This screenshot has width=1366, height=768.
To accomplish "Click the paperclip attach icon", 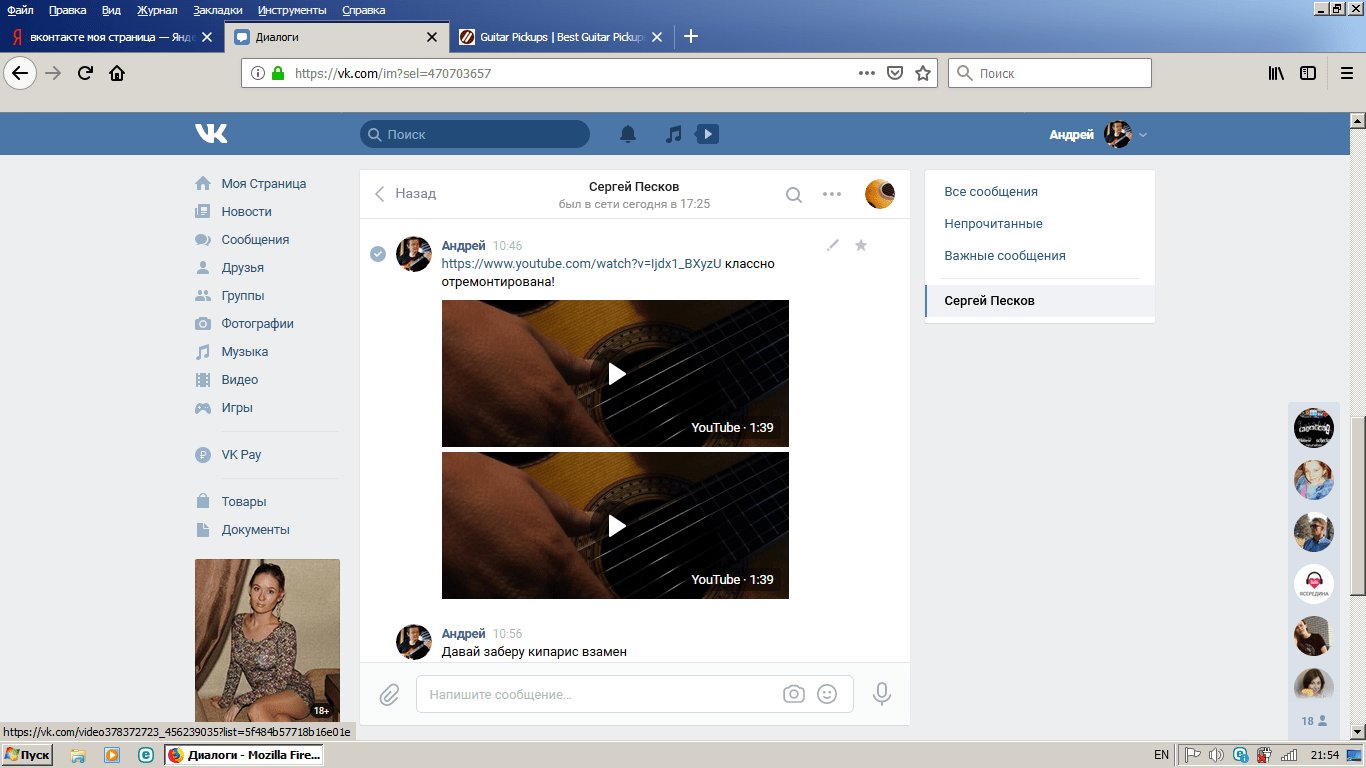I will (x=390, y=694).
